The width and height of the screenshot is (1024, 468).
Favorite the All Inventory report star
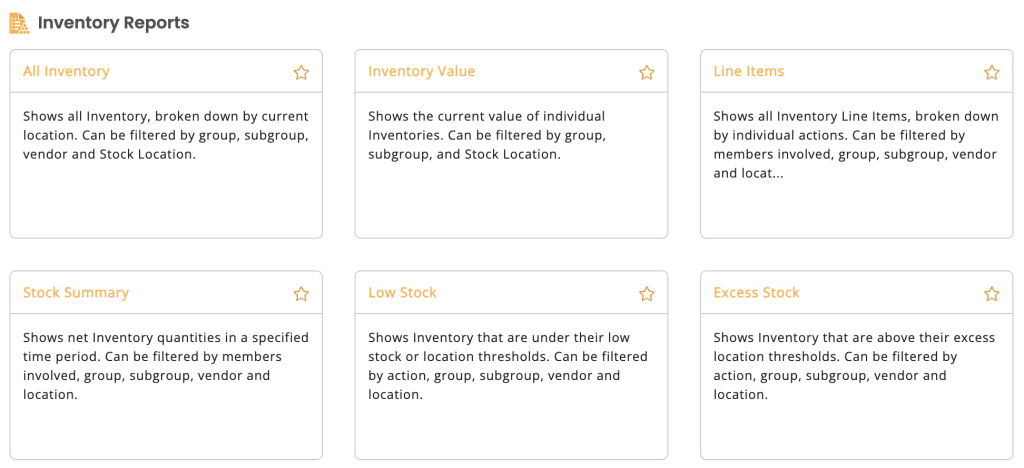pyautogui.click(x=301, y=72)
